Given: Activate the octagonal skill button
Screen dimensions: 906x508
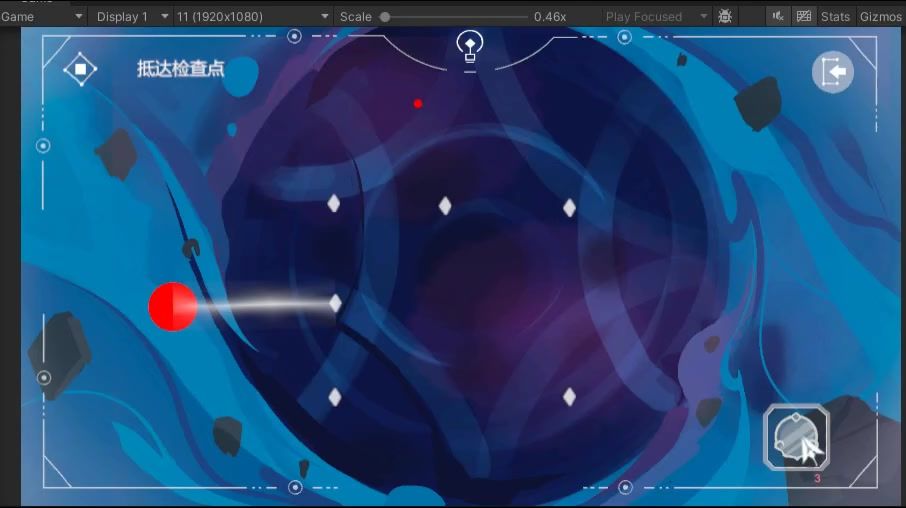Looking at the screenshot, I should (x=796, y=436).
